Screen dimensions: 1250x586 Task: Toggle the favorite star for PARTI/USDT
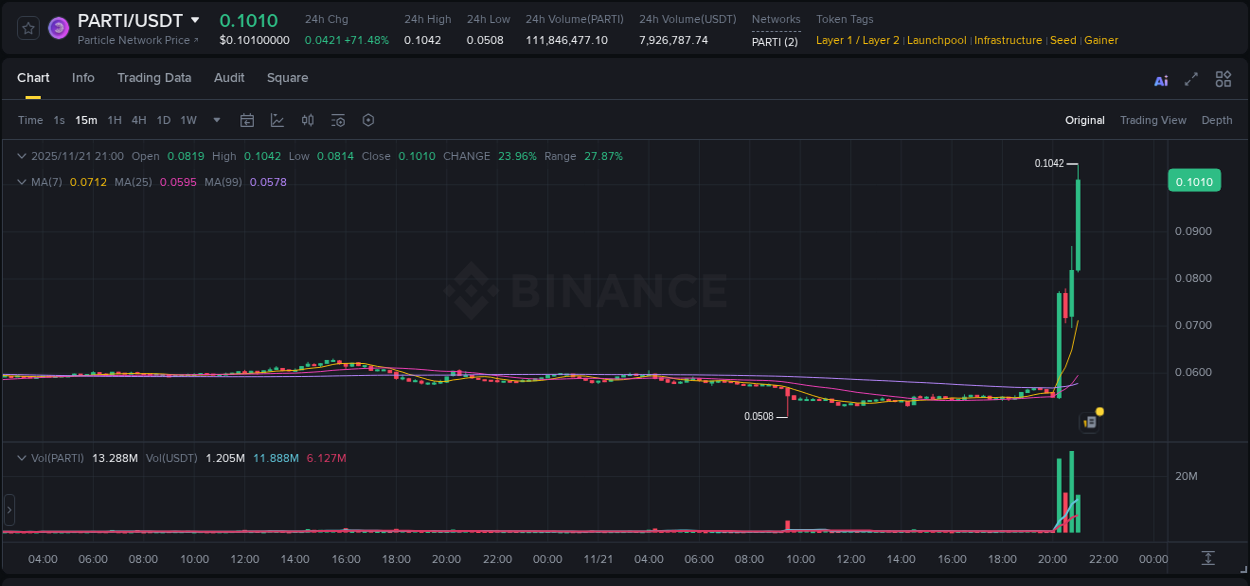[28, 27]
